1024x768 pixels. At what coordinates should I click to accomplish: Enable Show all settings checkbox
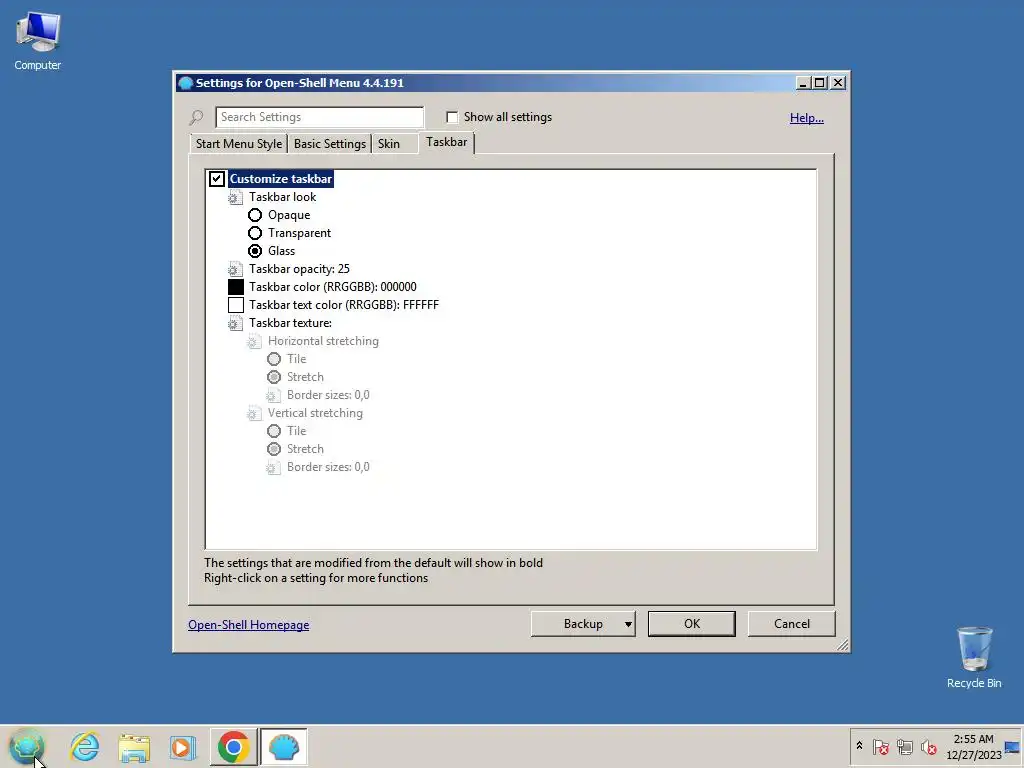(x=452, y=117)
